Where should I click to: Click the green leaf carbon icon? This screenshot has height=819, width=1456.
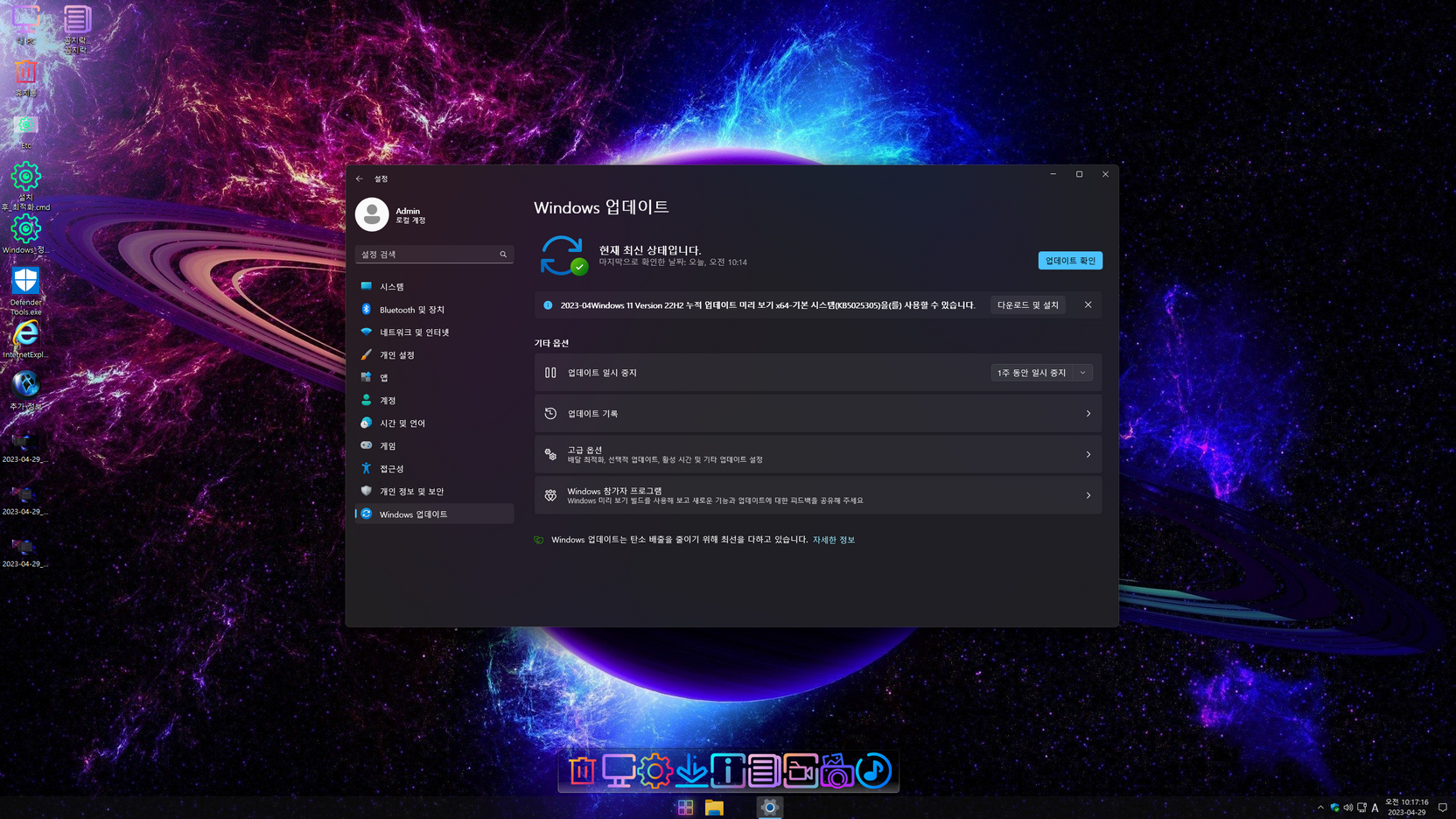[x=539, y=540]
